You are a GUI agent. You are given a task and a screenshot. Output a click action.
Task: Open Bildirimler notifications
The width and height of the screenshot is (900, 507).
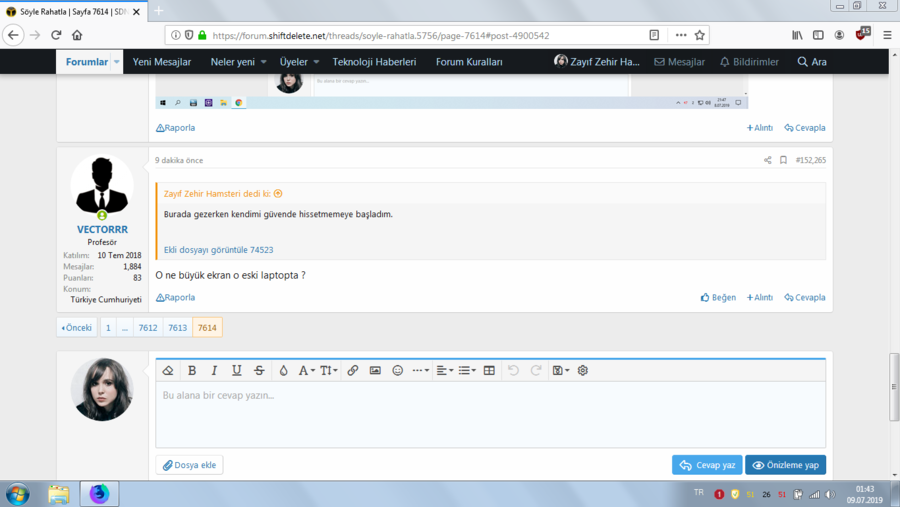pyautogui.click(x=750, y=62)
